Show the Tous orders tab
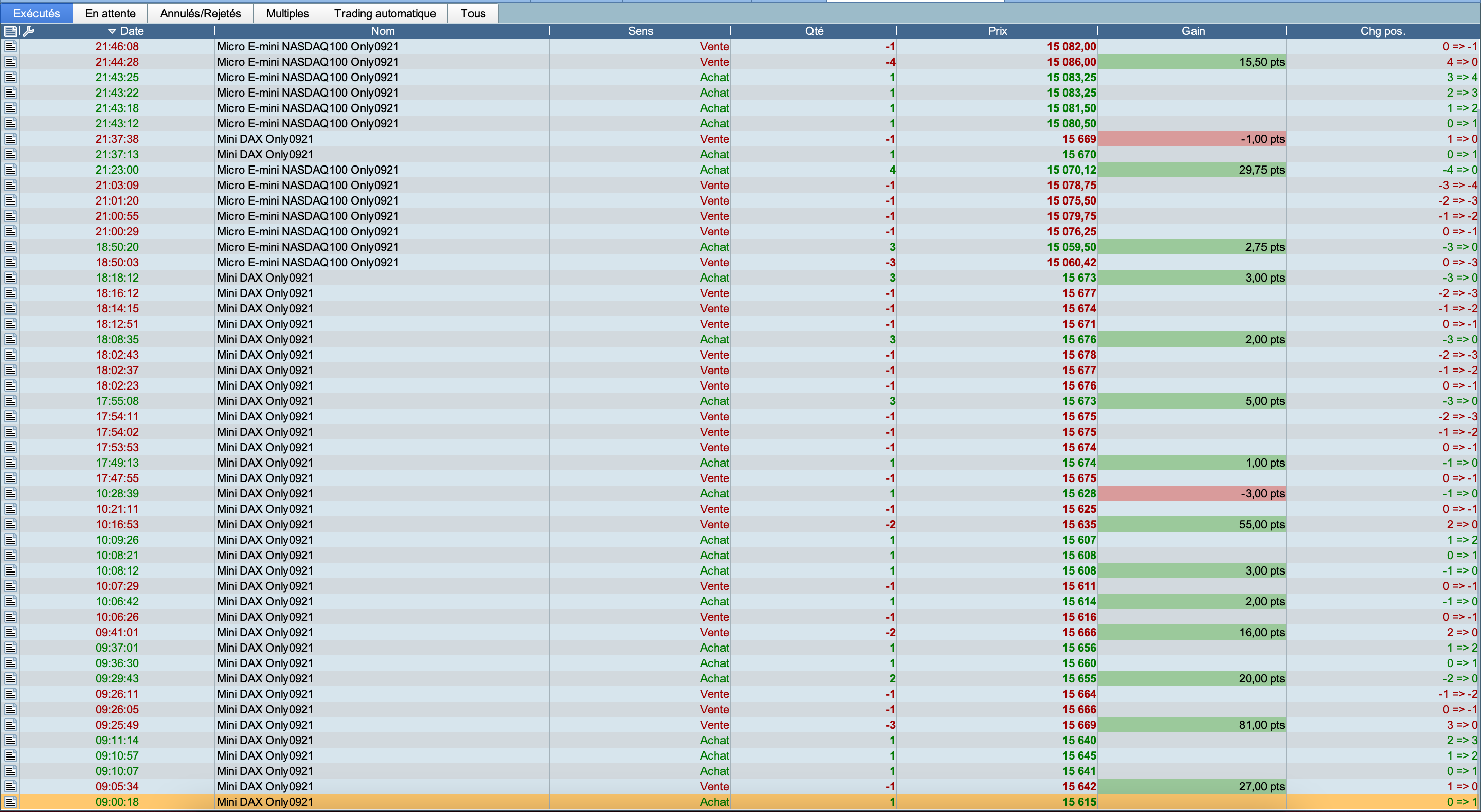The height and width of the screenshot is (812, 1481). coord(473,13)
